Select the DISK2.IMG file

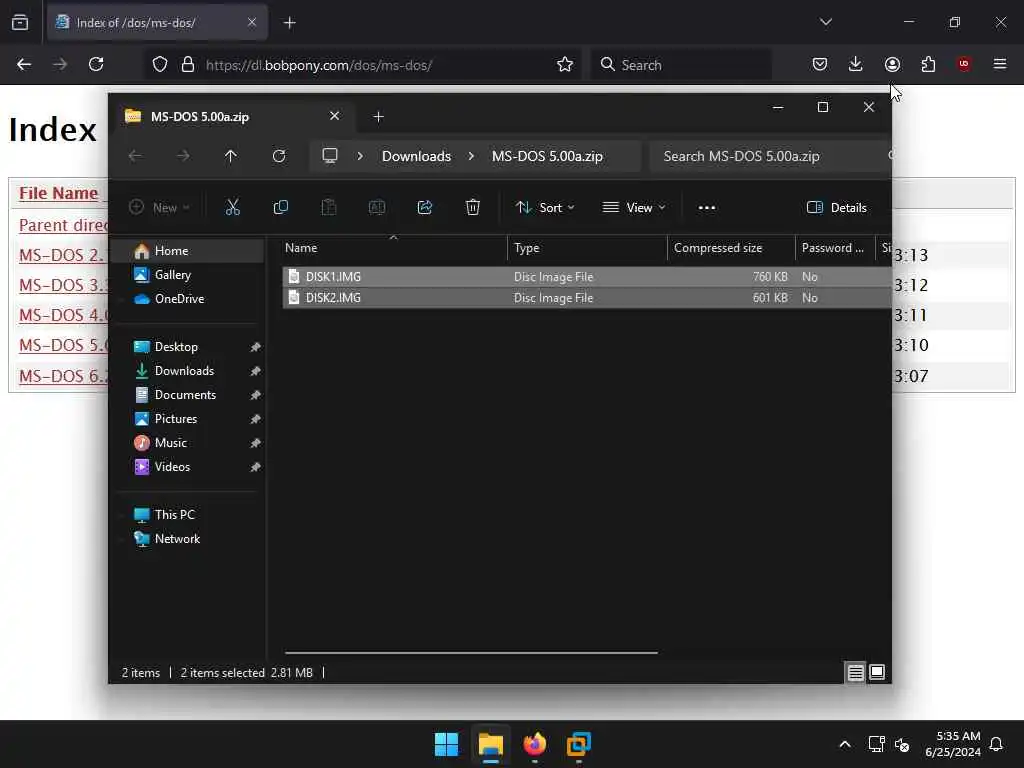point(586,298)
